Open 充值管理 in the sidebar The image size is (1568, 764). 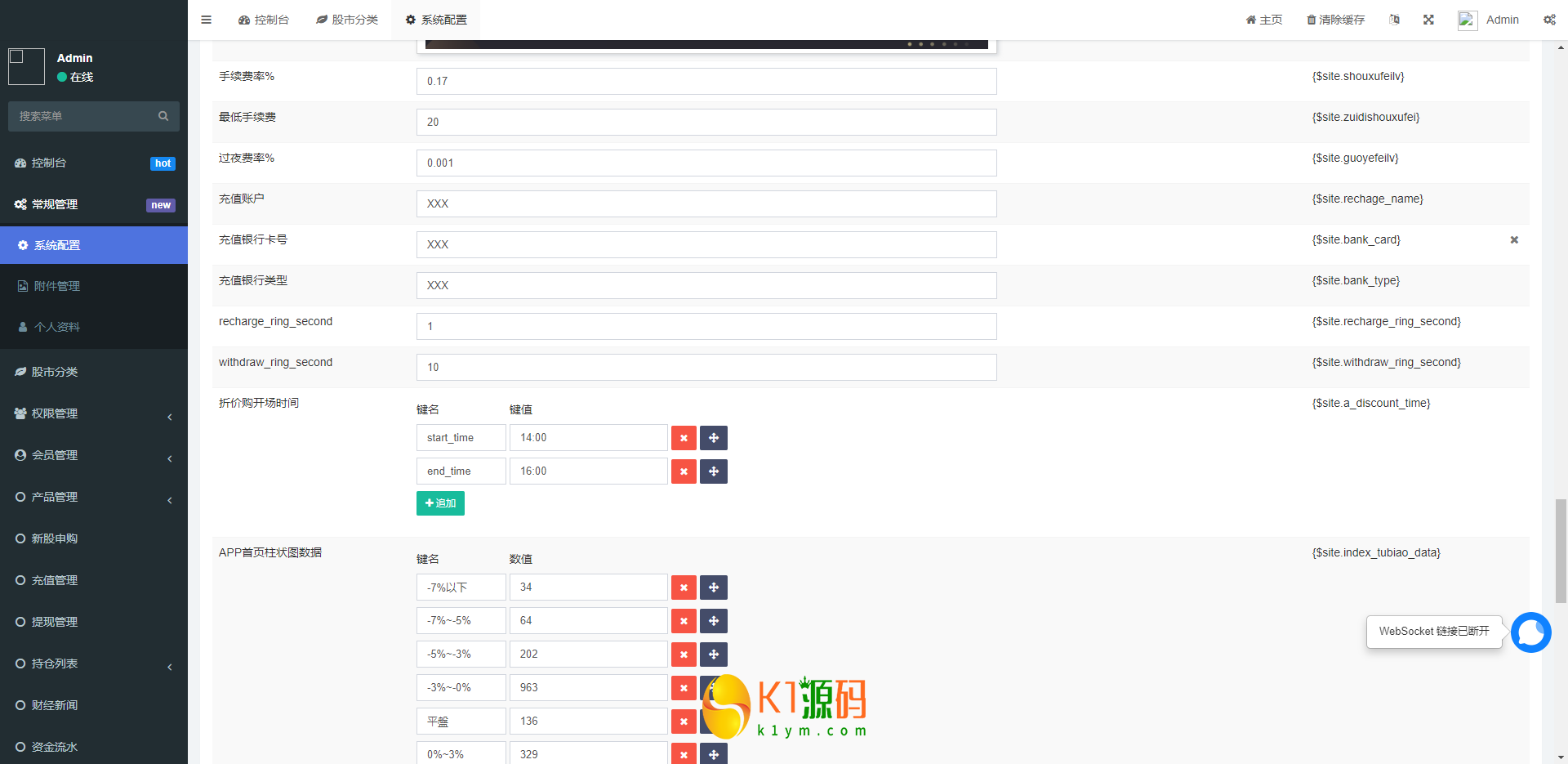point(94,580)
